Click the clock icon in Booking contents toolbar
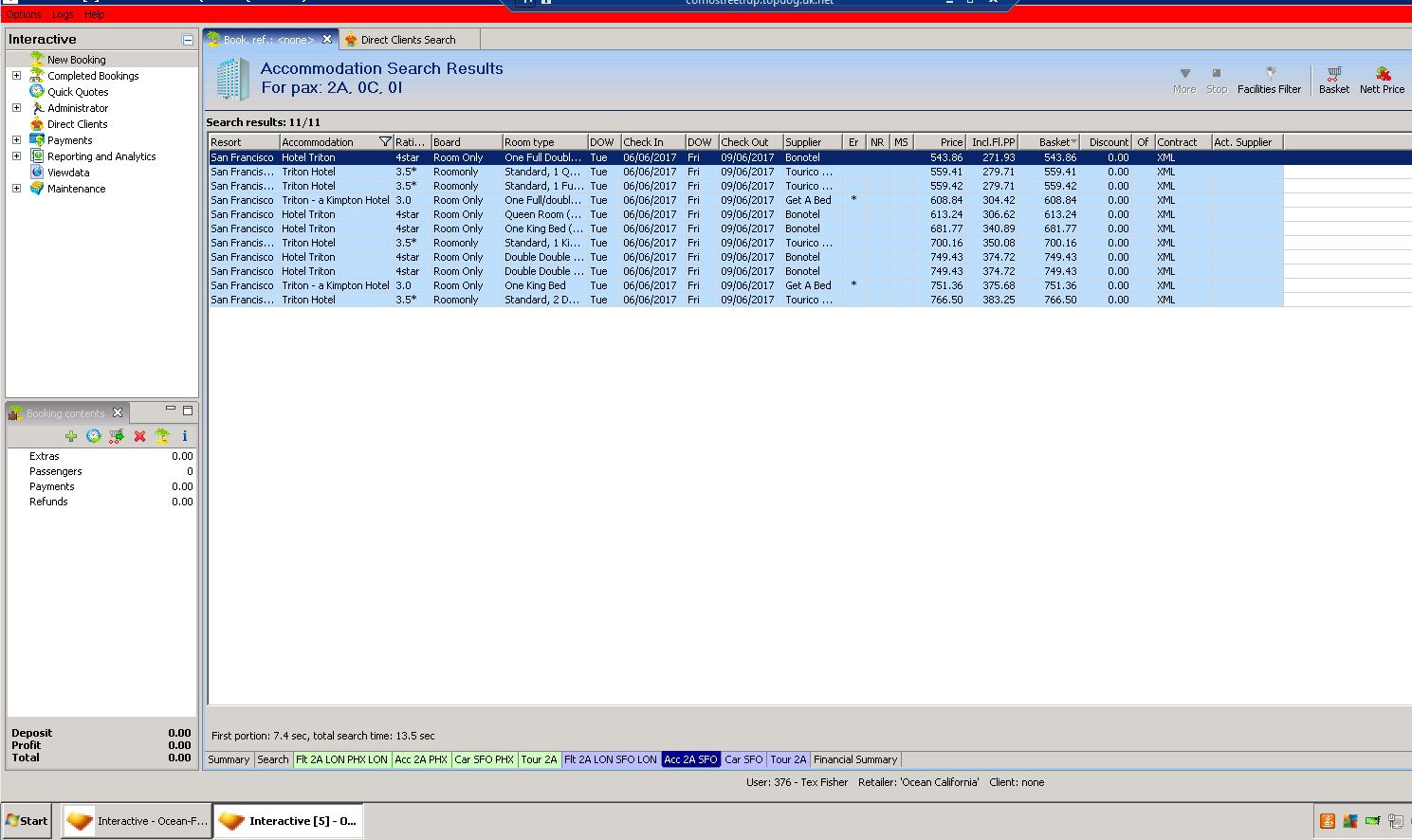 (x=94, y=436)
